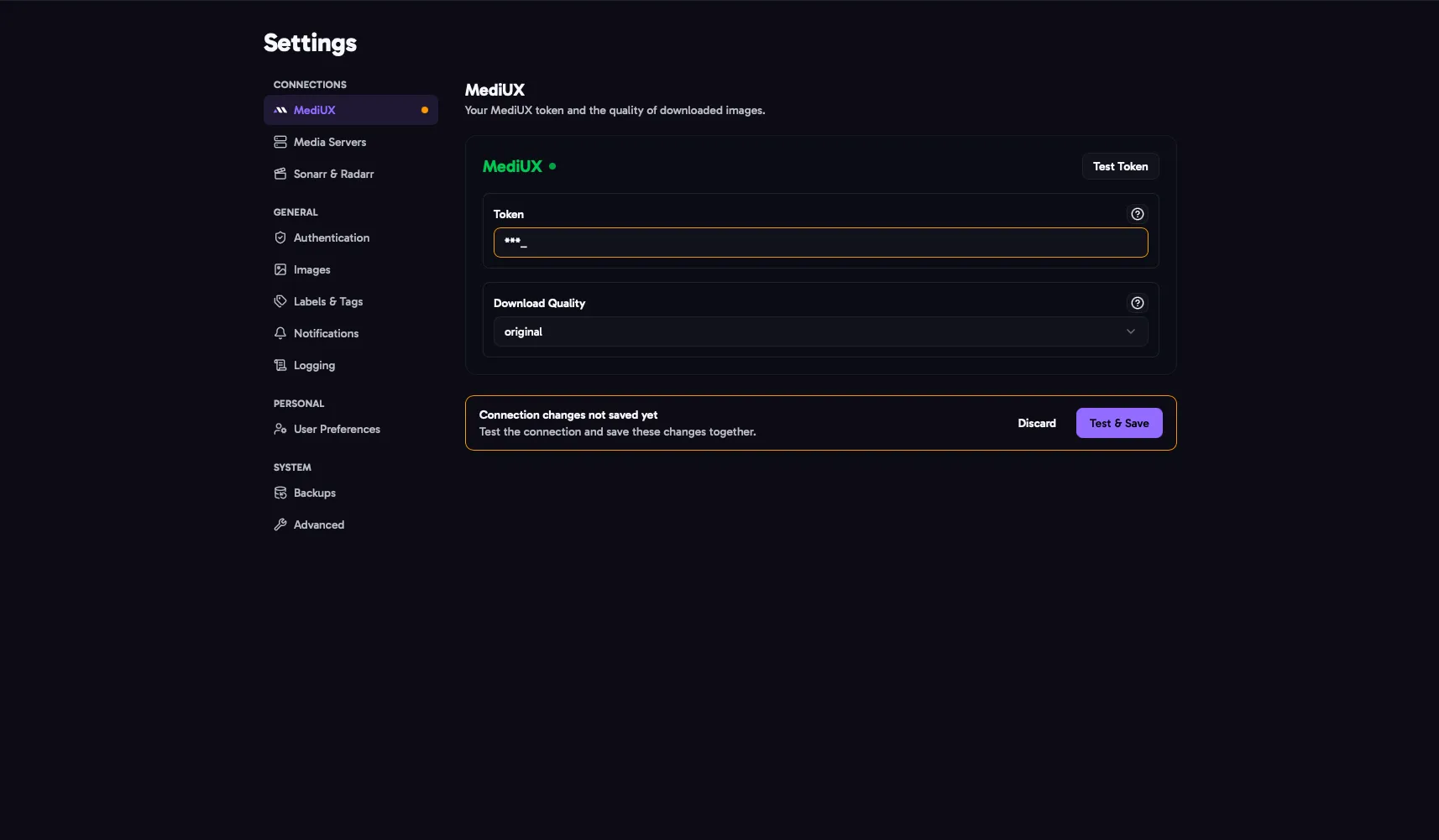This screenshot has width=1439, height=840.
Task: Open Authentication settings page
Action: tap(351, 237)
